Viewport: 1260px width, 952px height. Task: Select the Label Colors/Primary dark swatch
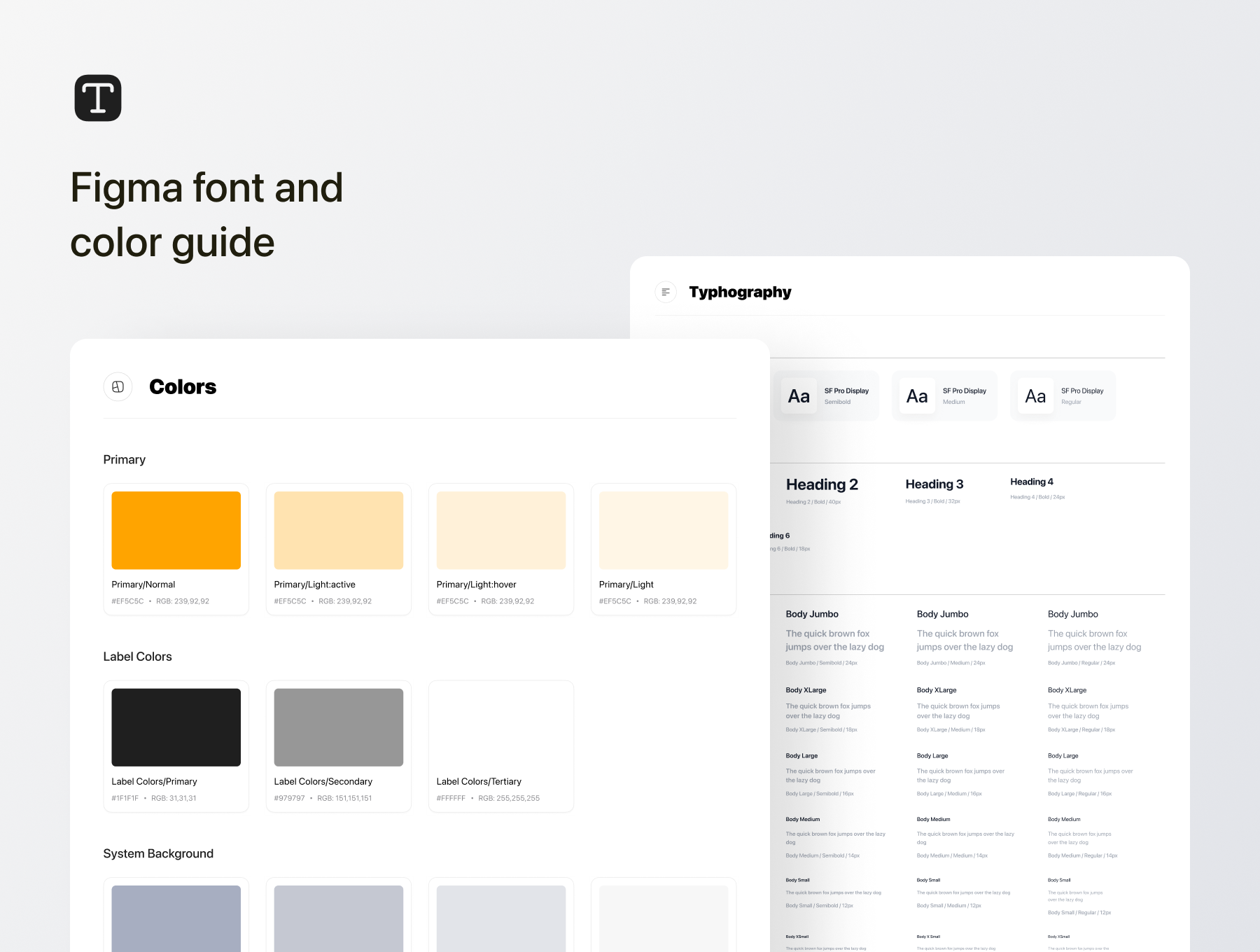point(176,727)
